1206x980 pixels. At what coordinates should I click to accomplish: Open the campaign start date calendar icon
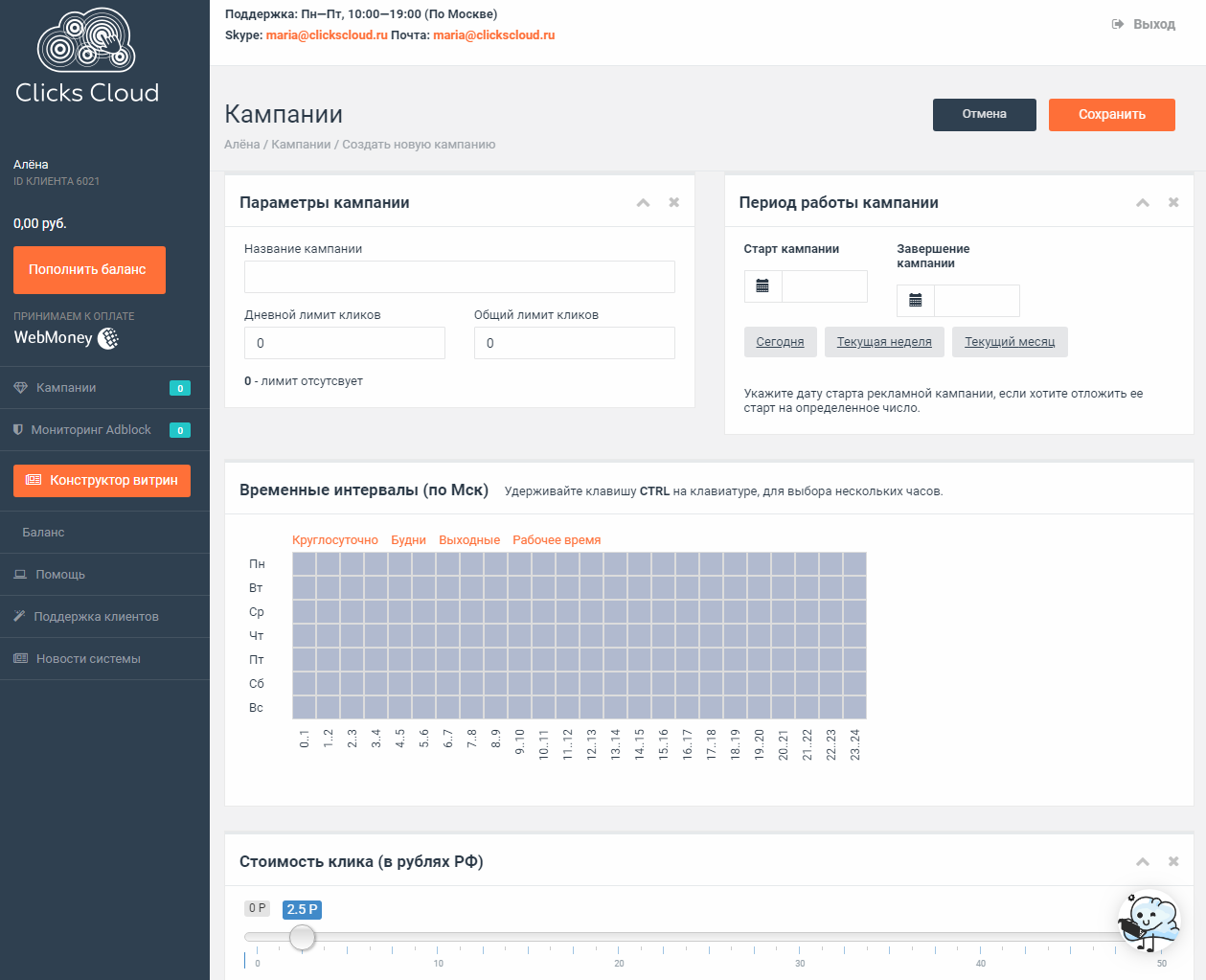(762, 286)
